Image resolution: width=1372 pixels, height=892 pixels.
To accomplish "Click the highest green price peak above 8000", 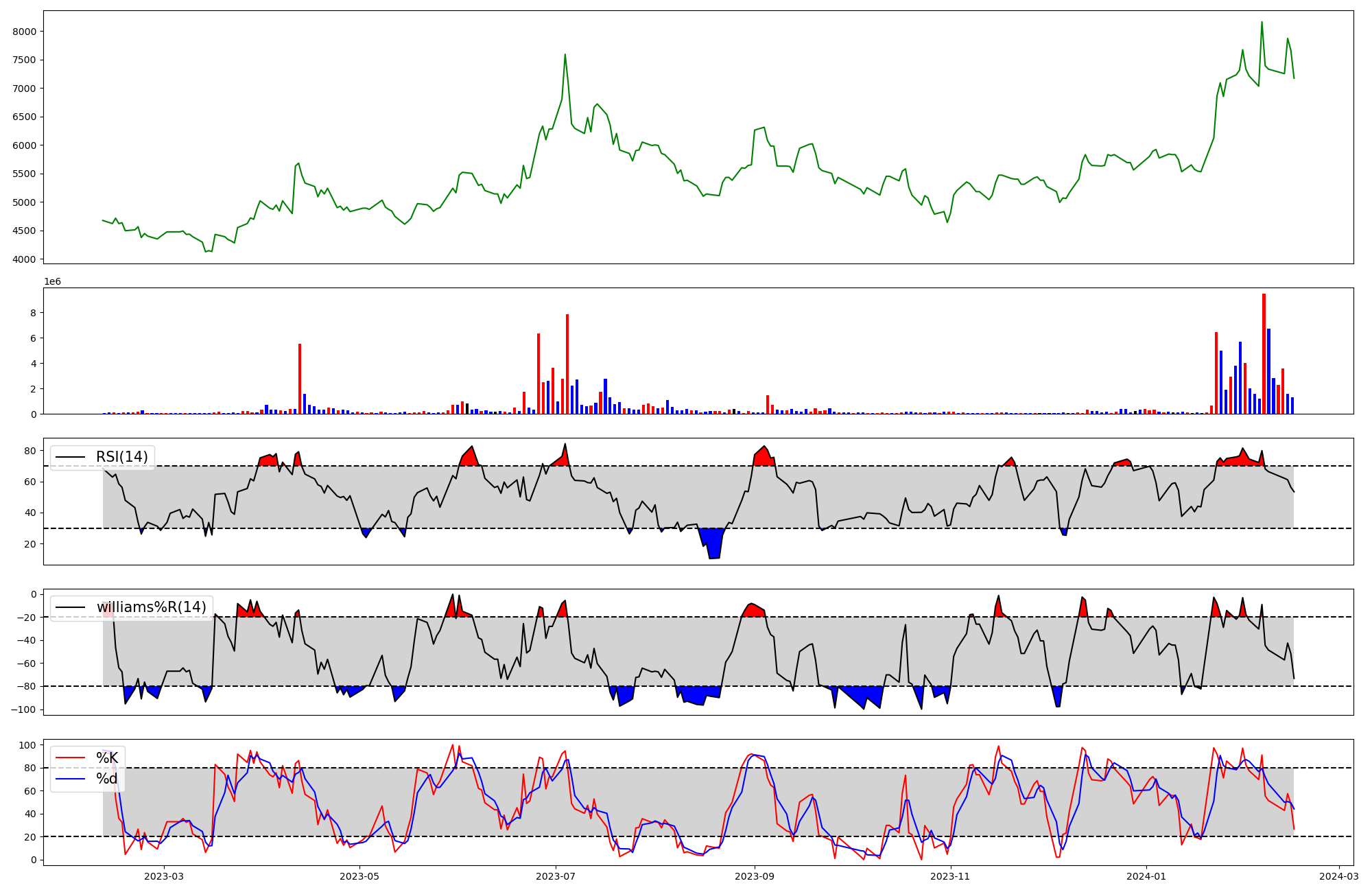I will (1262, 23).
